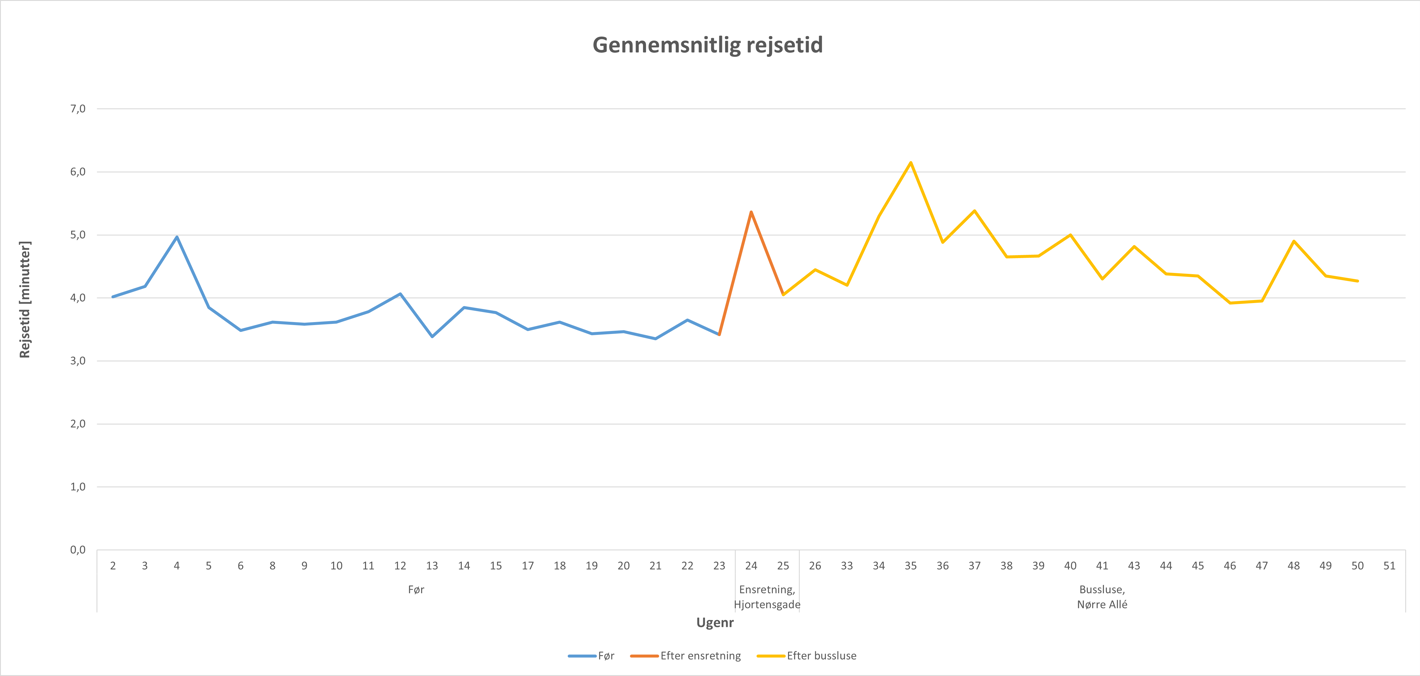Click the 3,0 label on the vertical axis
Image resolution: width=1420 pixels, height=676 pixels.
[x=76, y=361]
